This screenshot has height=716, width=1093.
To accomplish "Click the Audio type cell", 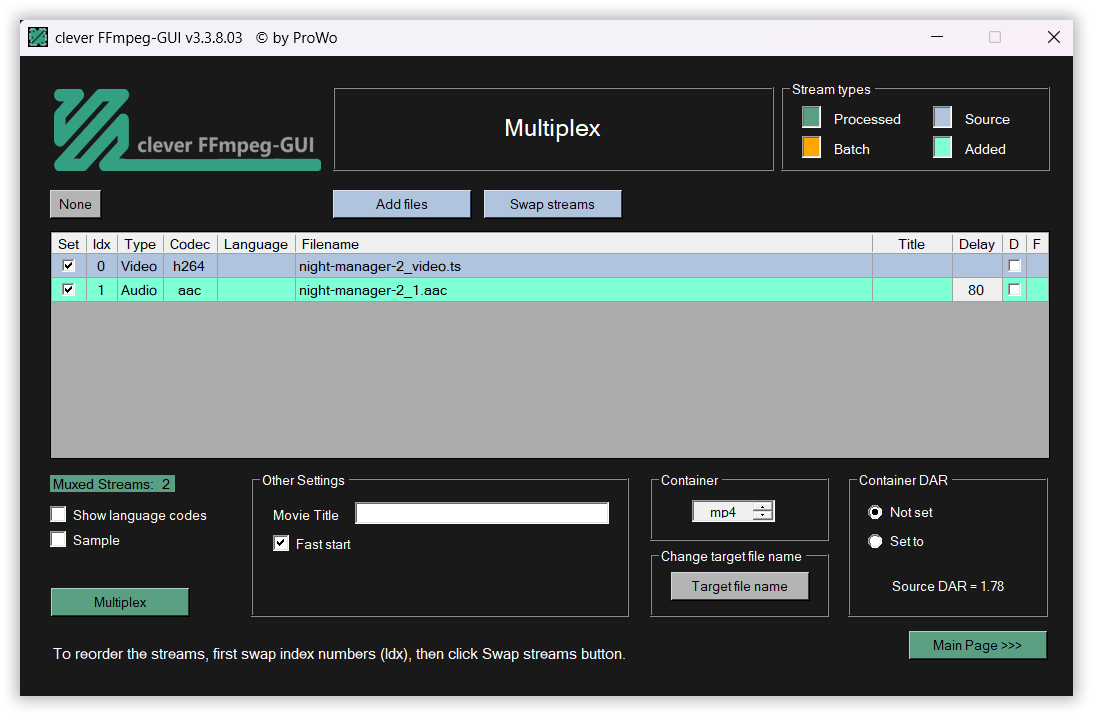I will click(x=140, y=289).
